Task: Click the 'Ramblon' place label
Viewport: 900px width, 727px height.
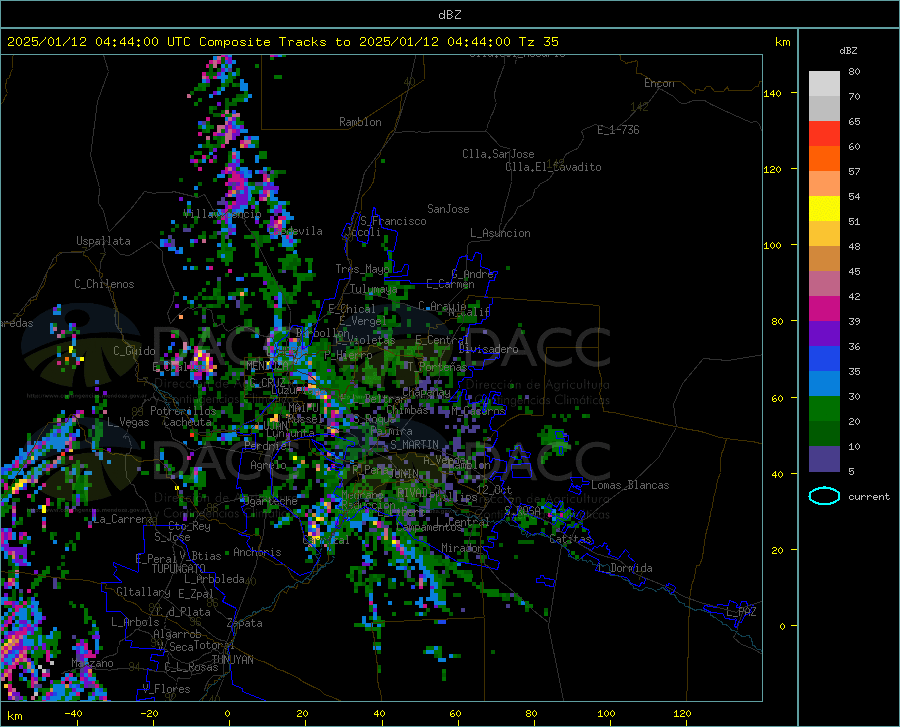Action: click(360, 122)
